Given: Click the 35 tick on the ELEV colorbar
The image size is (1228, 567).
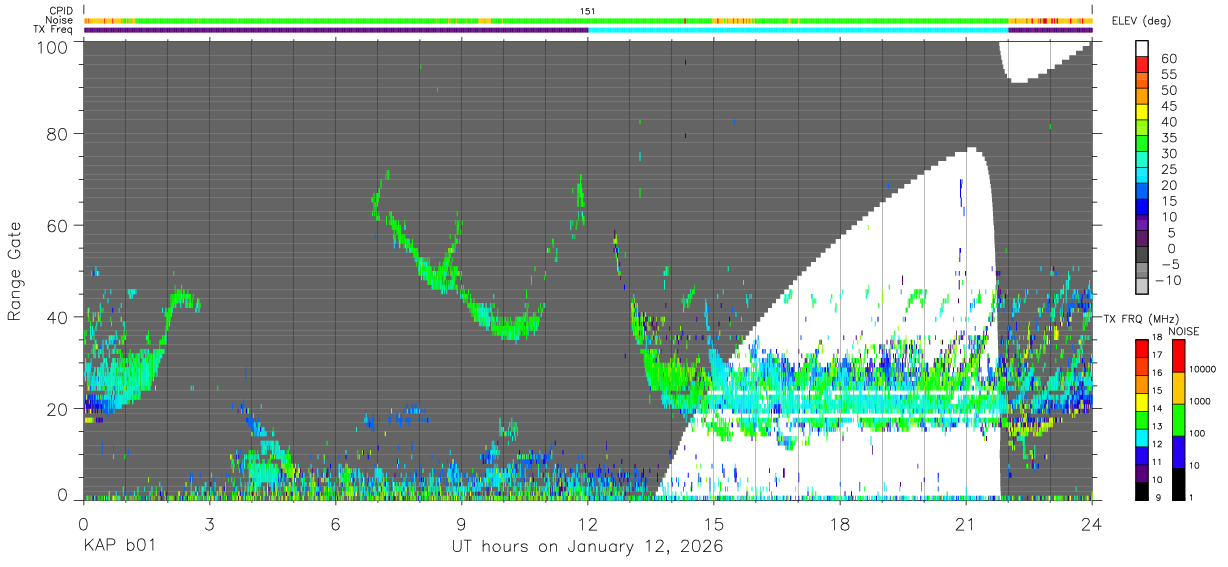Looking at the screenshot, I should coord(1168,138).
